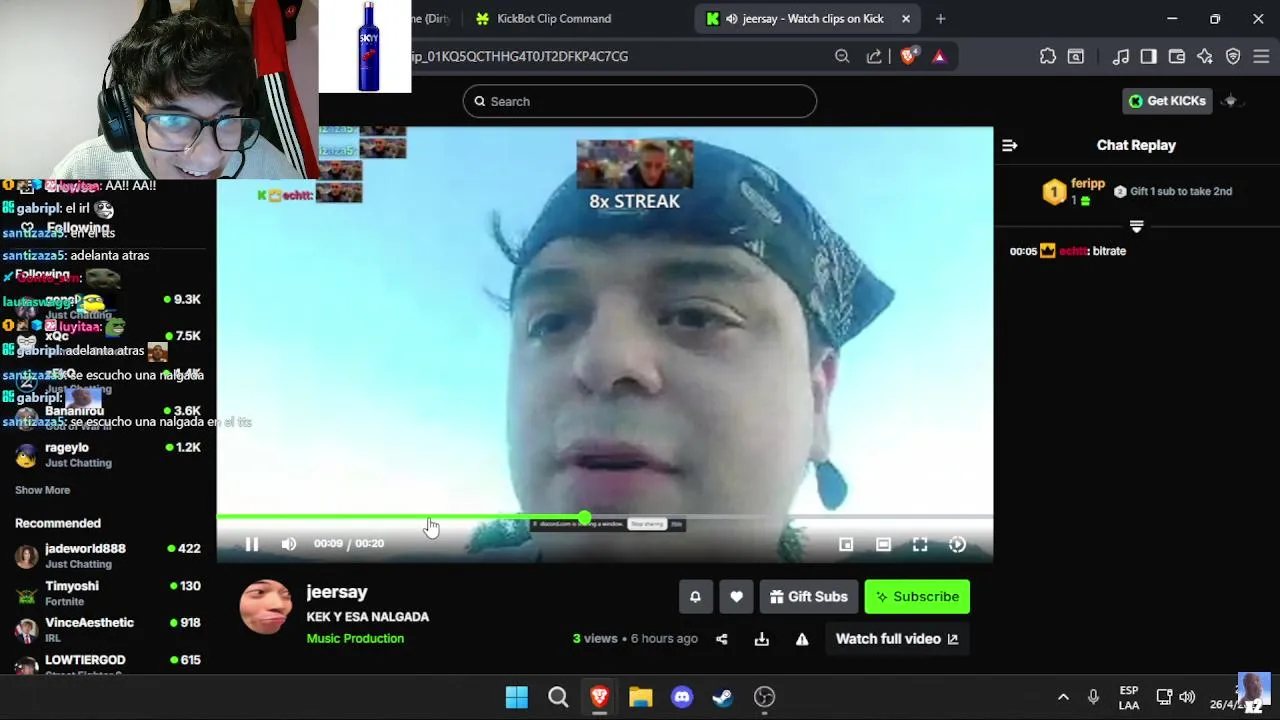Open the Windows Start menu
The image size is (1280, 720).
pos(517,697)
